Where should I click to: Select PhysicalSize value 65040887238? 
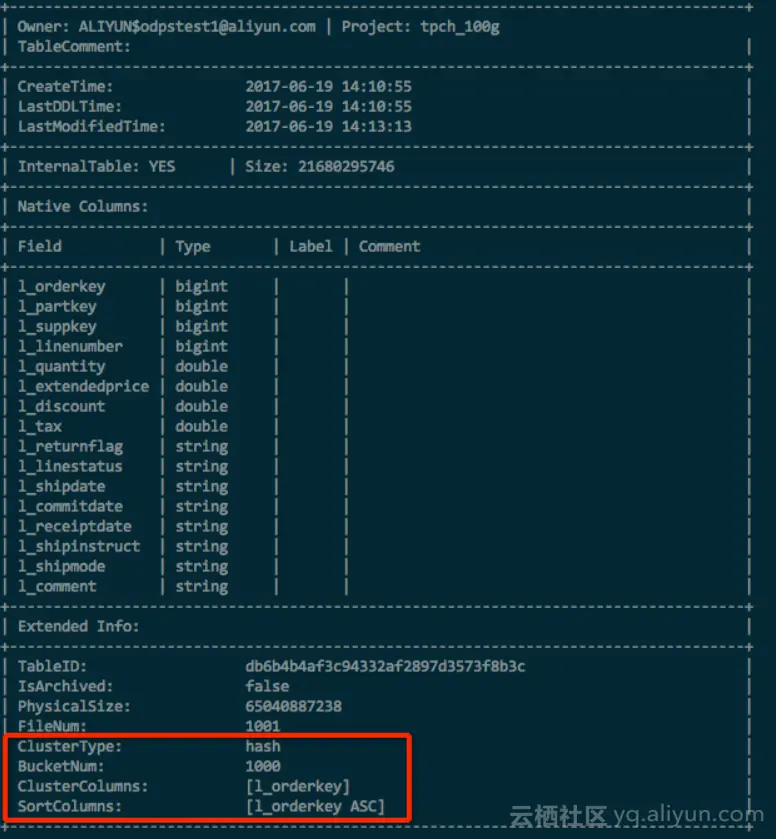coord(293,706)
